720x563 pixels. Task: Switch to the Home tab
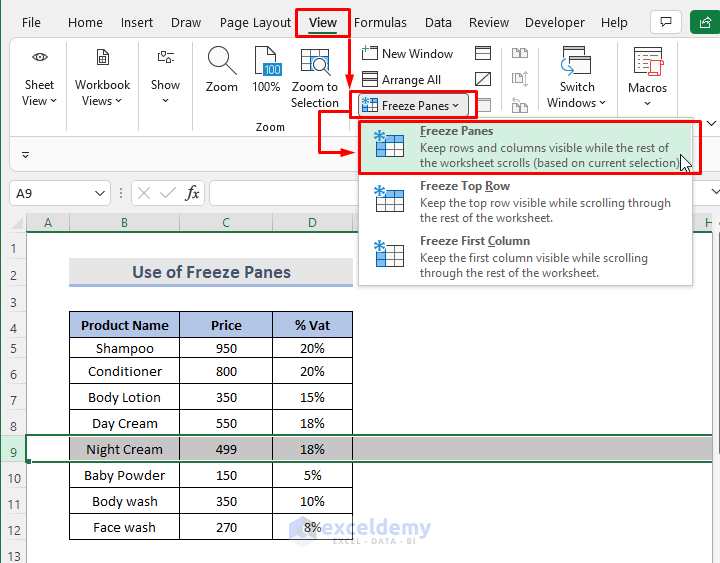[x=85, y=23]
